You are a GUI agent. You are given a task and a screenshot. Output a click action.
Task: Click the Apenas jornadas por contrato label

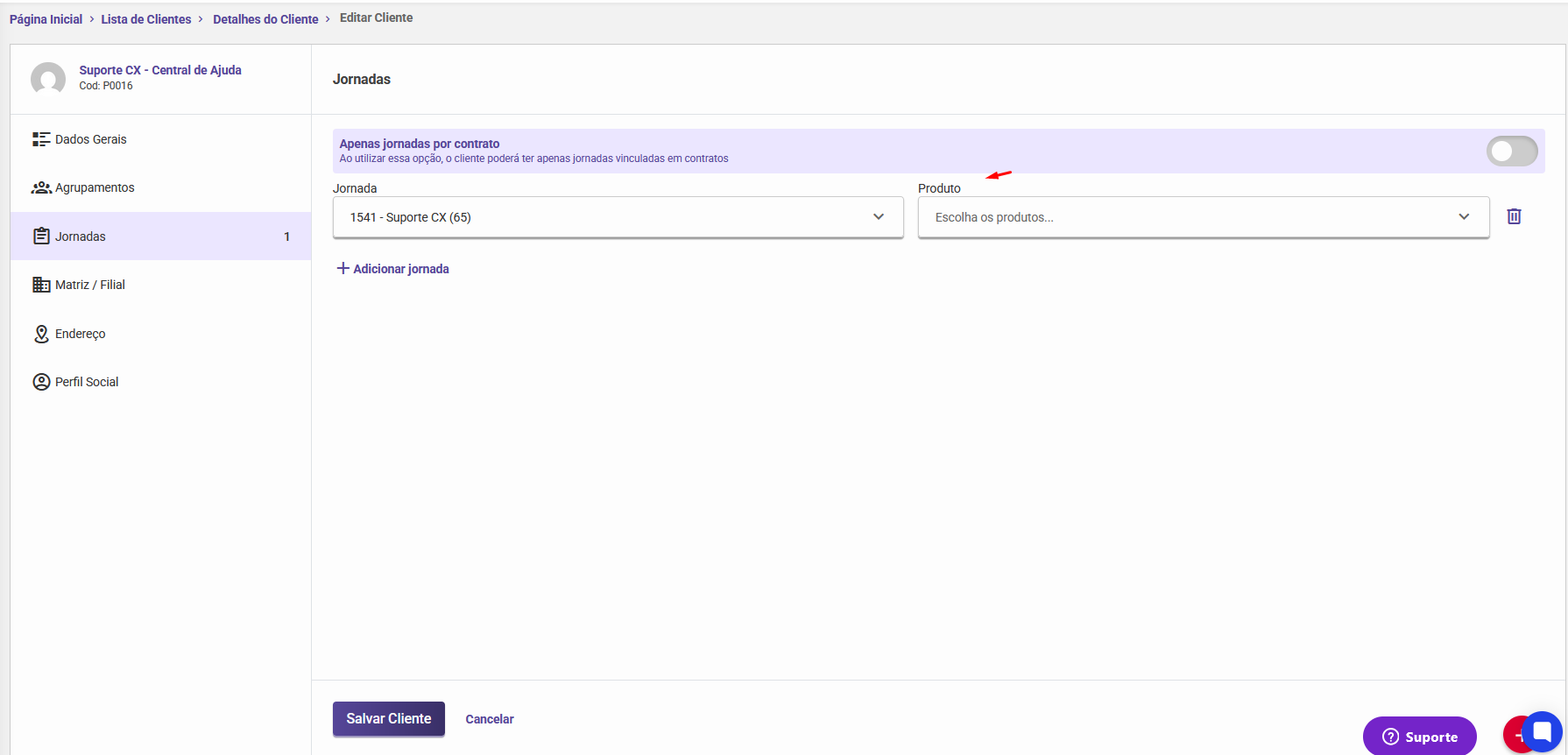[x=420, y=144]
